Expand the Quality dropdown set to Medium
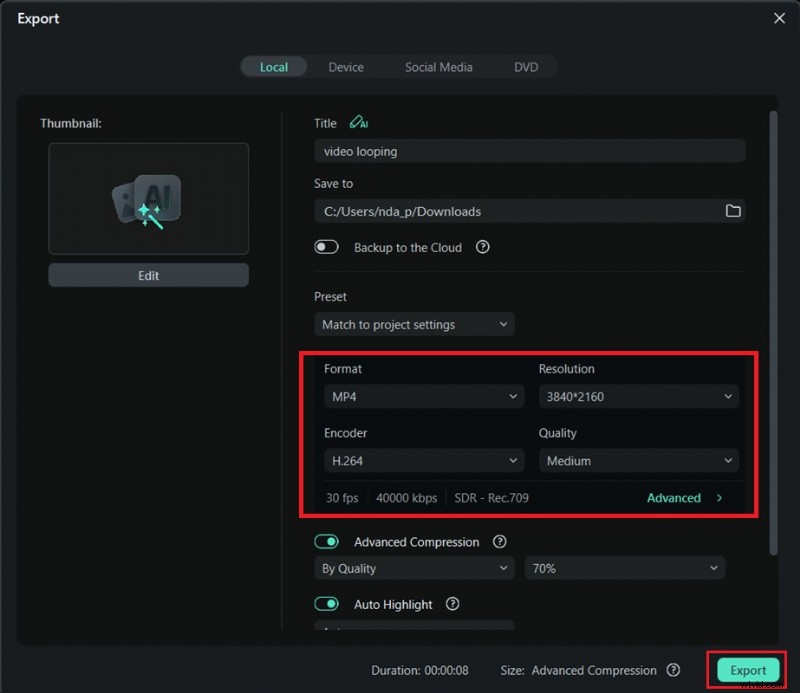 (x=638, y=460)
